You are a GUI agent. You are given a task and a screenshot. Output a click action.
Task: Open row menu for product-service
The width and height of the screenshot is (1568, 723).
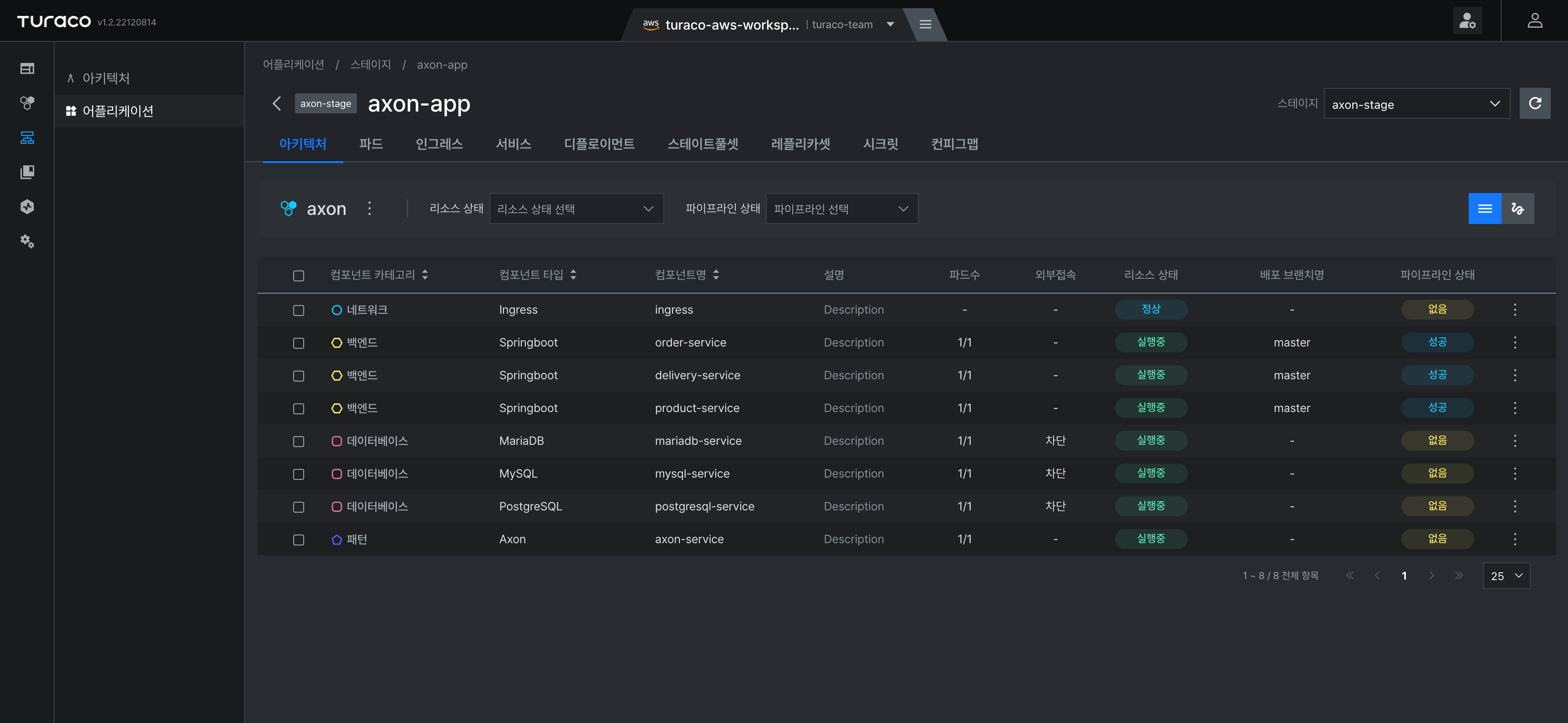[x=1514, y=408]
